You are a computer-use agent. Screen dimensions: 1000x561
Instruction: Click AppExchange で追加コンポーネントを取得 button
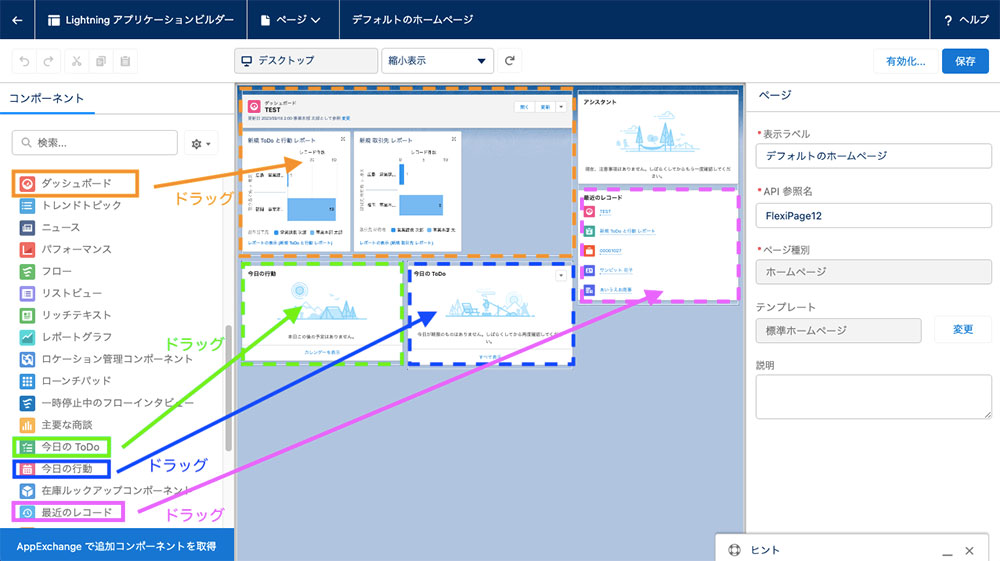pos(117,546)
